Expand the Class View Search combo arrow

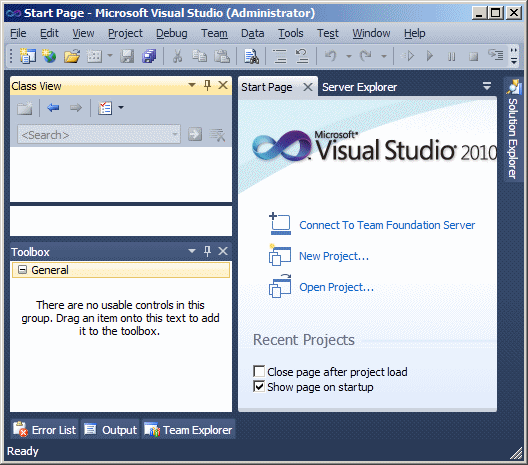pos(175,135)
